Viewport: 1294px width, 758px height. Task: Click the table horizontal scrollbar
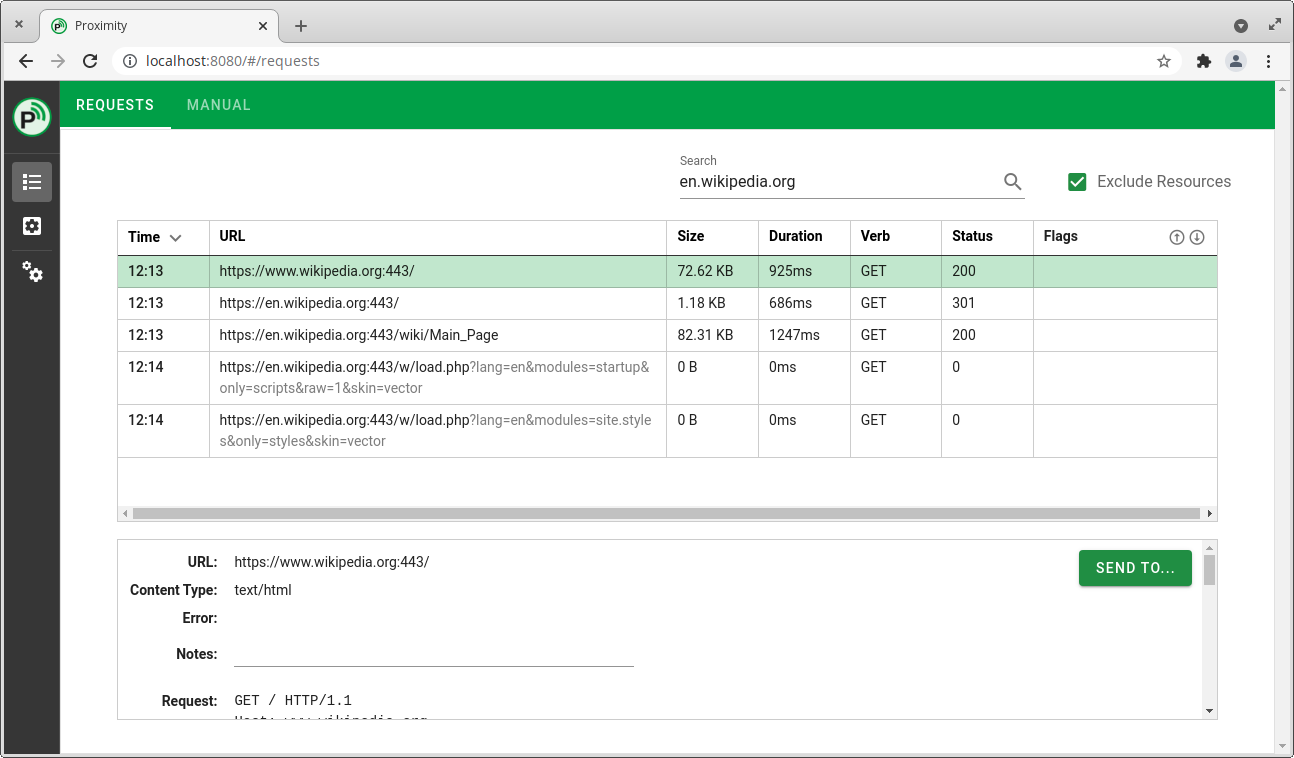pos(666,514)
